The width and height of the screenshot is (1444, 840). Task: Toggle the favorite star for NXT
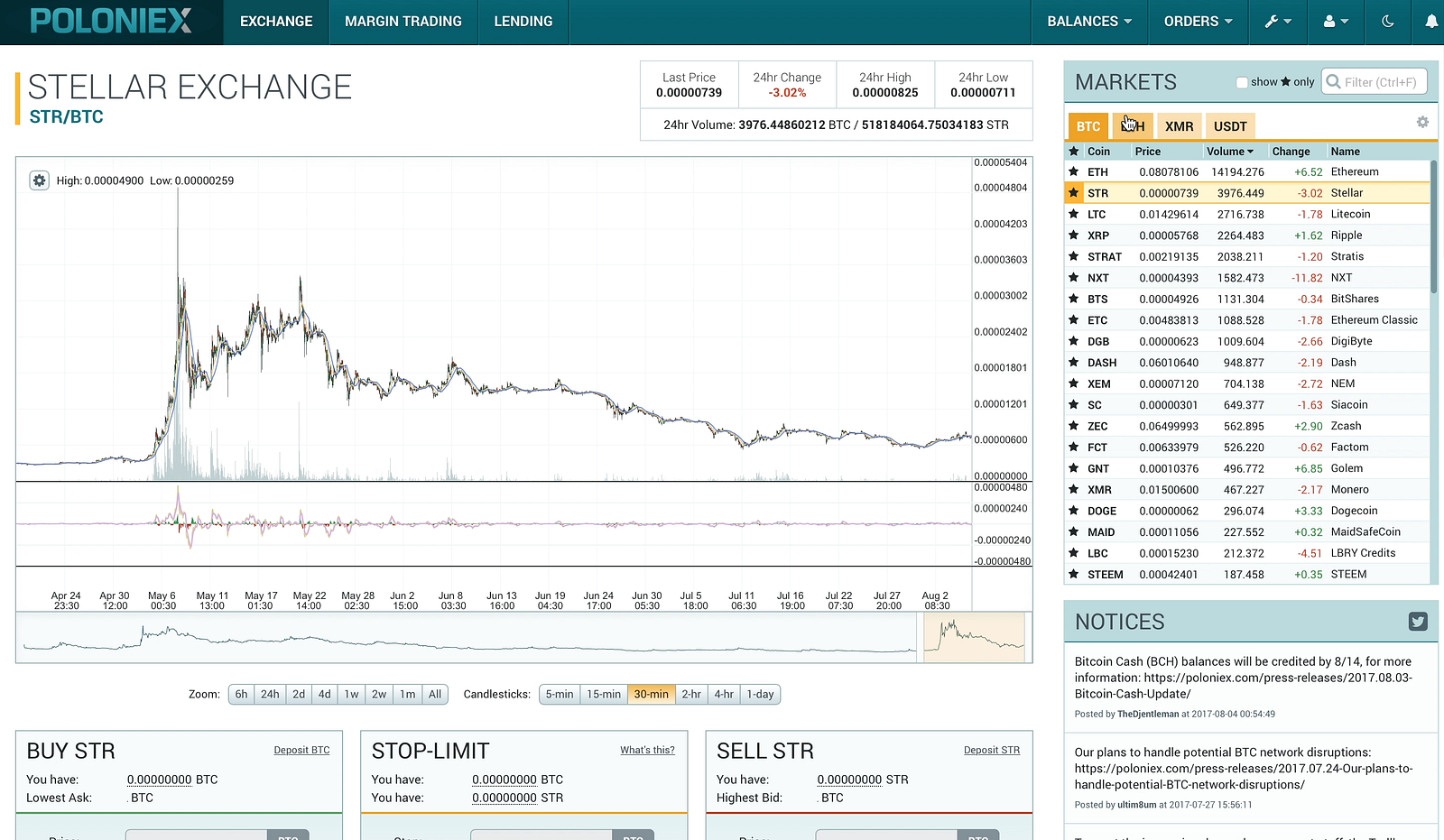tap(1074, 278)
